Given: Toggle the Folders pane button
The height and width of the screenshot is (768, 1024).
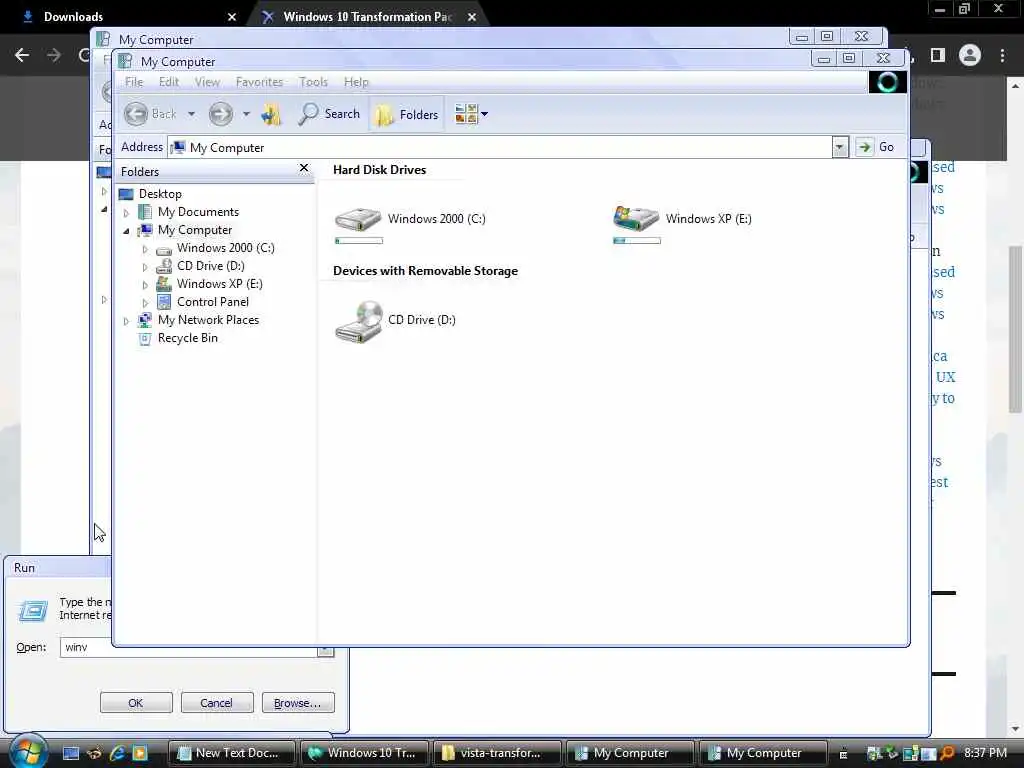Looking at the screenshot, I should [406, 114].
